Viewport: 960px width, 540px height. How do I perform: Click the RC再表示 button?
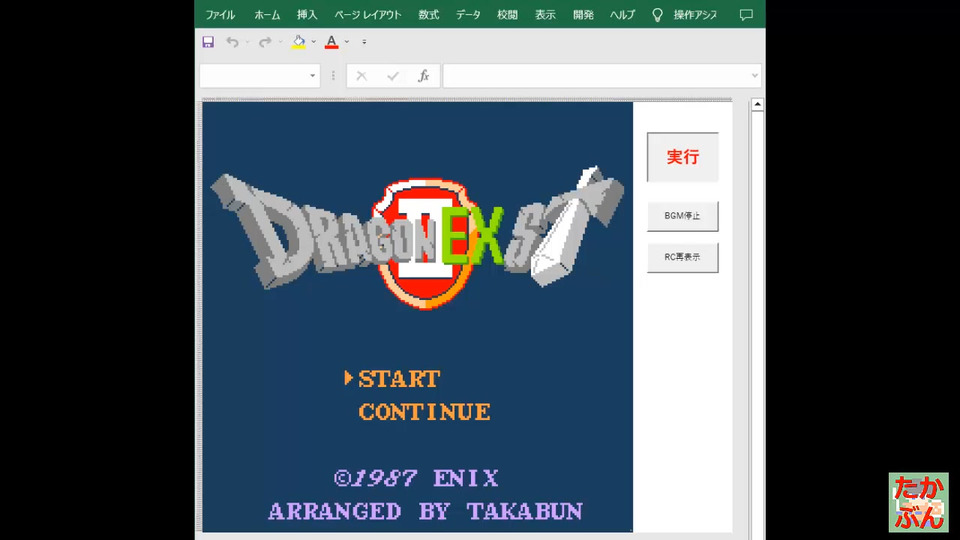(683, 257)
